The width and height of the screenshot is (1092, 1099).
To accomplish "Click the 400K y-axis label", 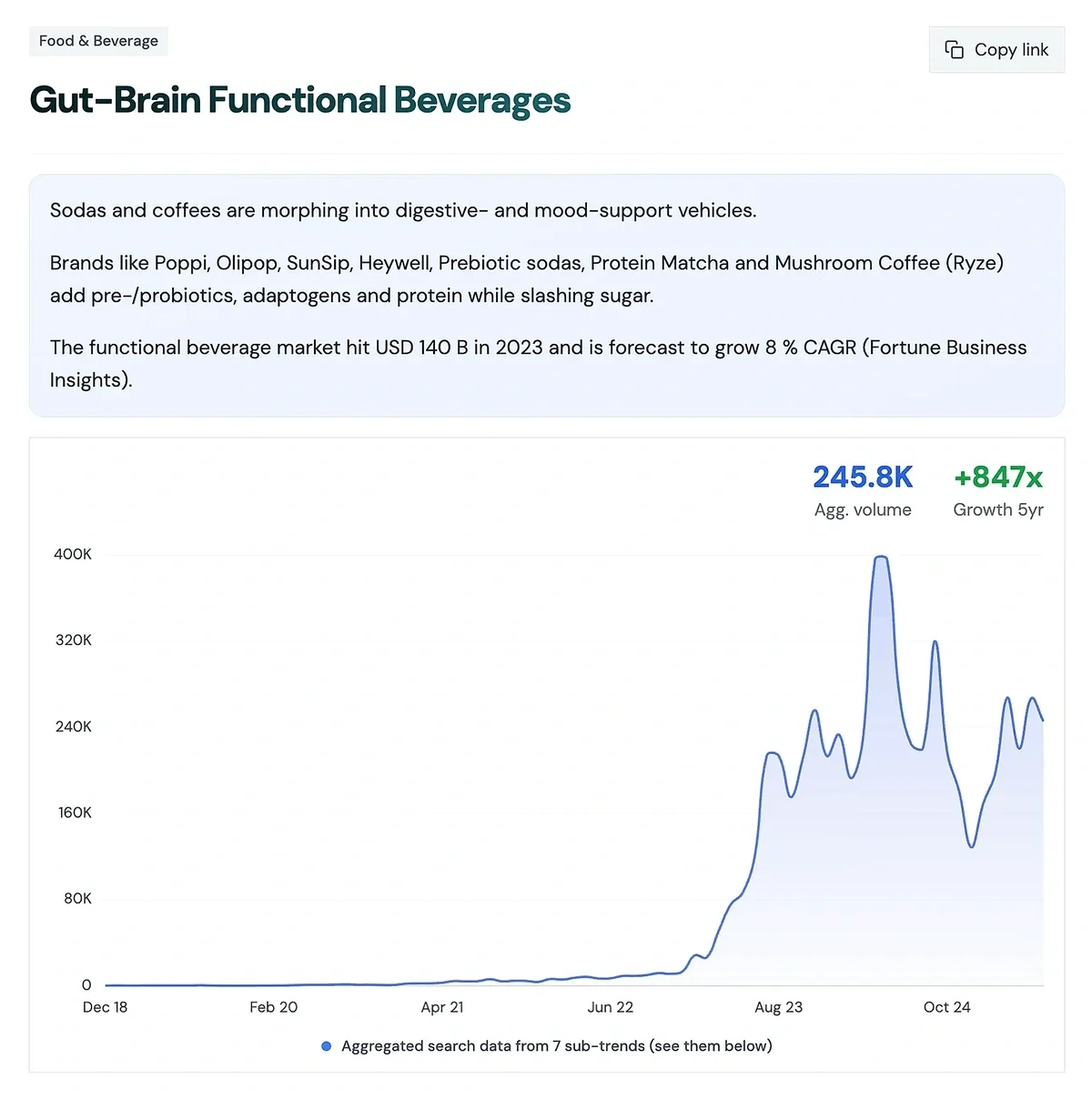I will [x=73, y=554].
